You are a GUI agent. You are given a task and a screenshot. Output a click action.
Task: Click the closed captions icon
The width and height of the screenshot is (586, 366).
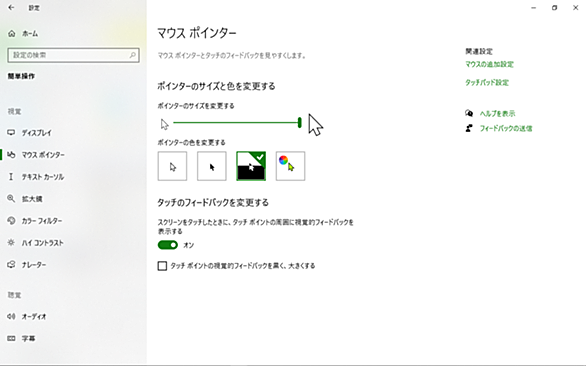(x=11, y=339)
